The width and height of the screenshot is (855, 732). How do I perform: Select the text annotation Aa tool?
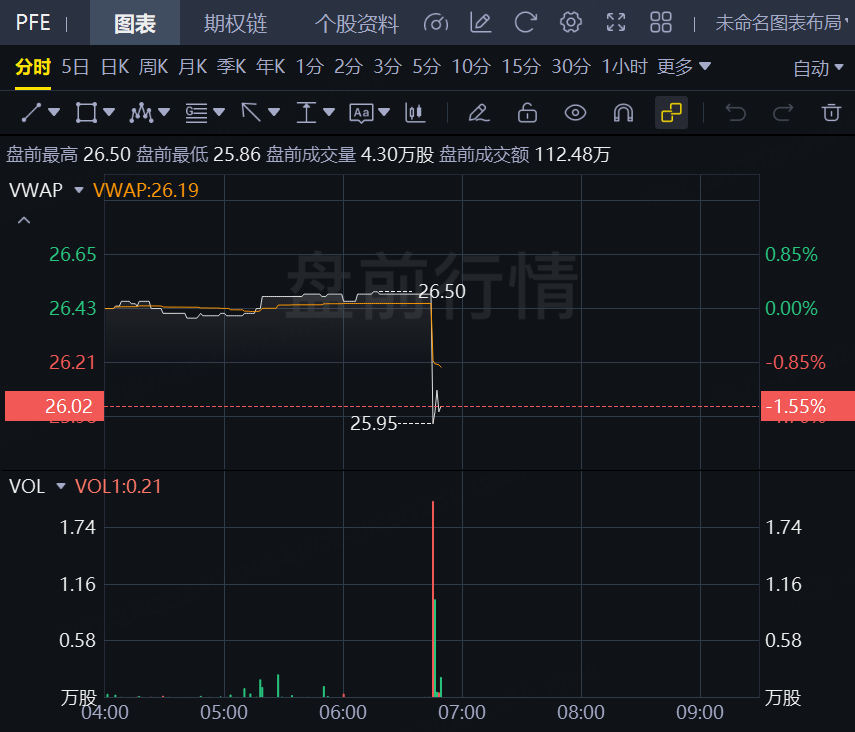point(362,112)
